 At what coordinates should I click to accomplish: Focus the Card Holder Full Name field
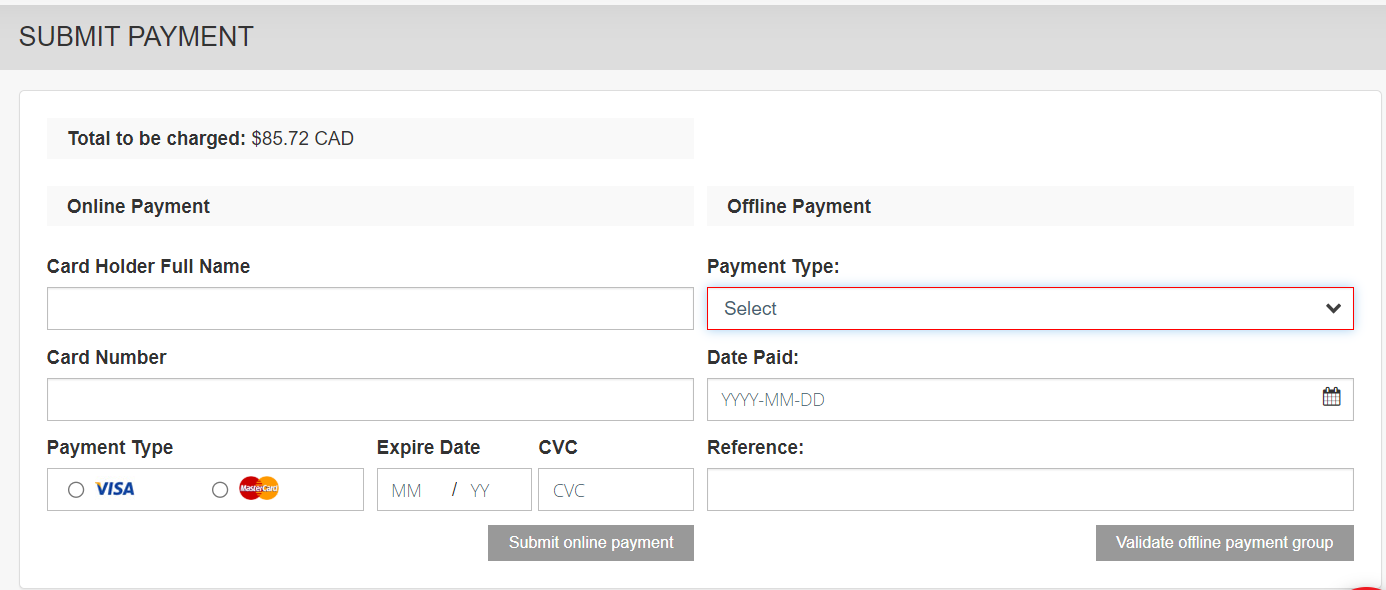[x=370, y=309]
